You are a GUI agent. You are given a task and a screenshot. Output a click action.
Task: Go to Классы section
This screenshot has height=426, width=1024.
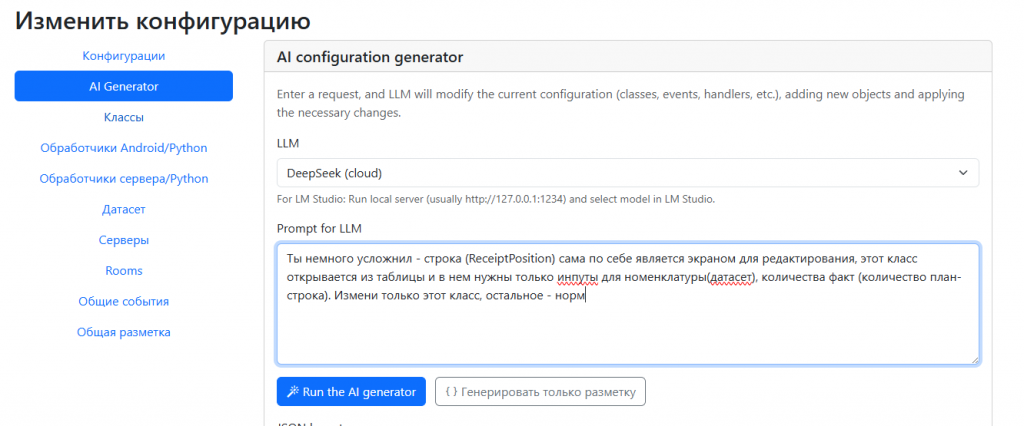pyautogui.click(x=123, y=117)
